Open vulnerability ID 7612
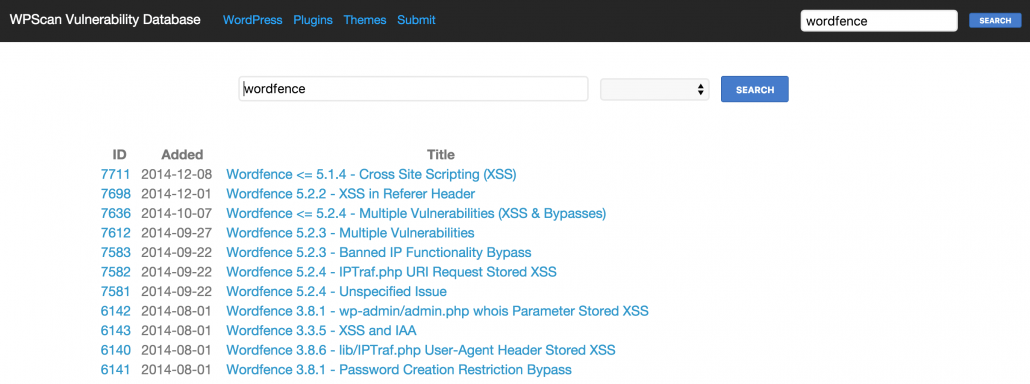Viewport: 1030px width, 384px height. [116, 233]
